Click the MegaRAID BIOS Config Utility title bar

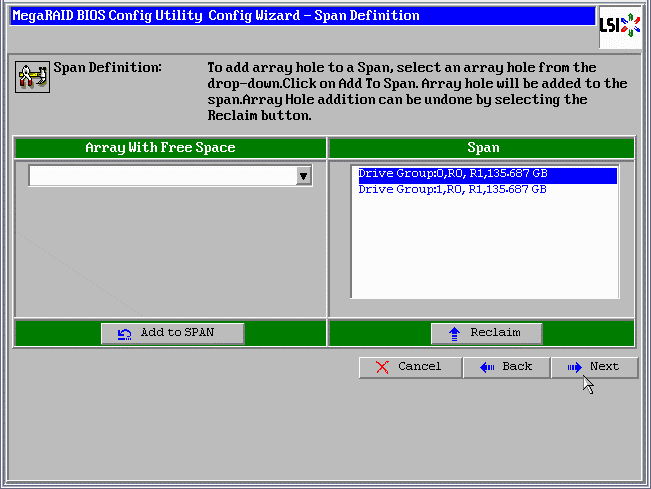tap(302, 16)
